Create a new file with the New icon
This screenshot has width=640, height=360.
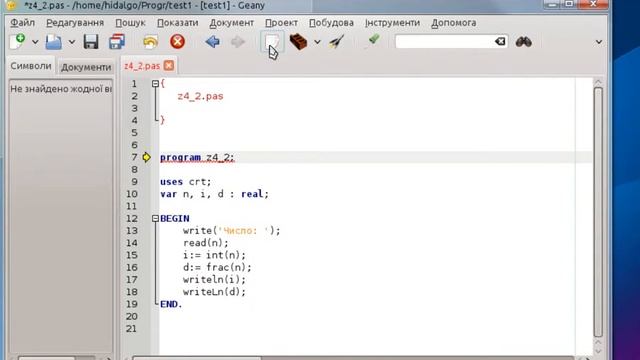point(17,42)
